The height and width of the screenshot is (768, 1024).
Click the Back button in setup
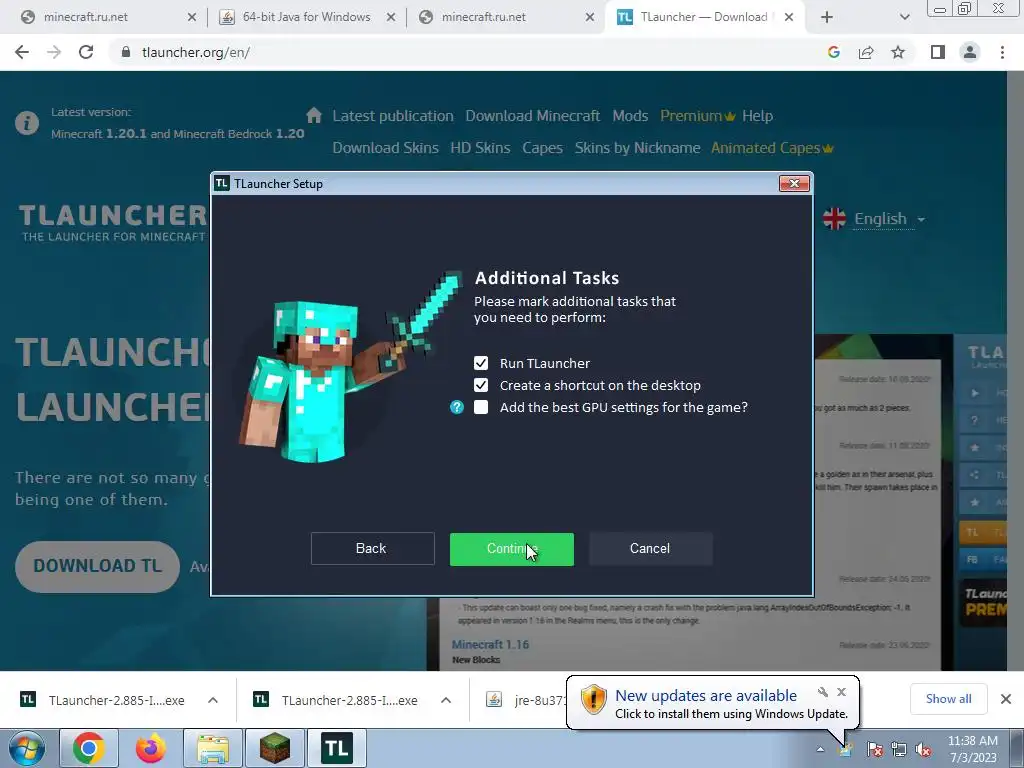point(372,549)
